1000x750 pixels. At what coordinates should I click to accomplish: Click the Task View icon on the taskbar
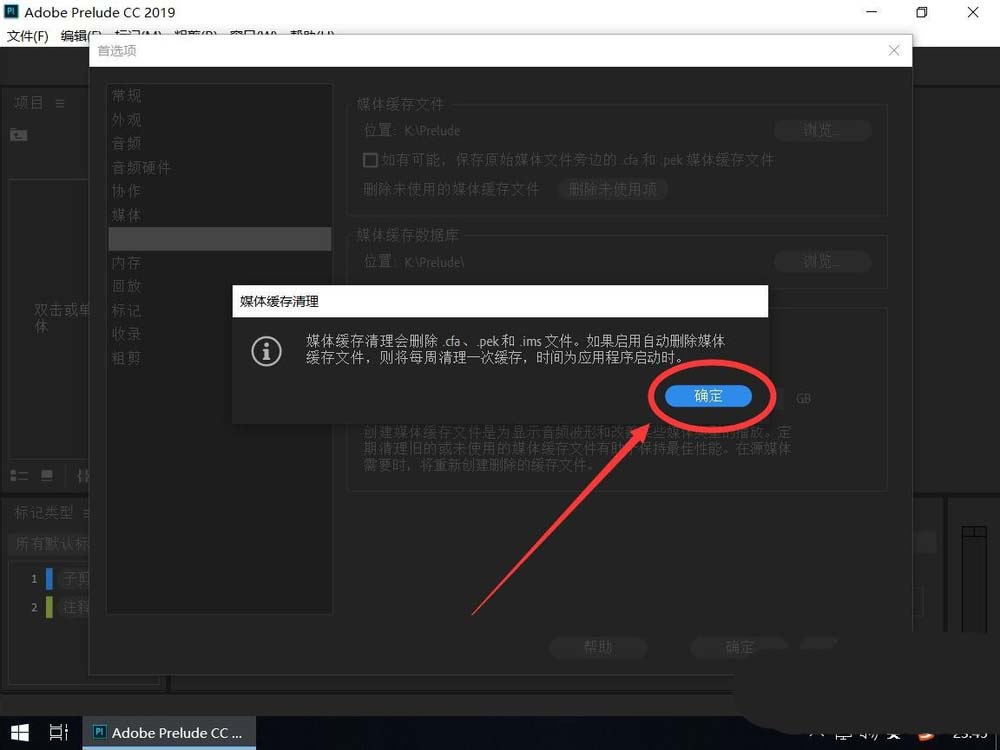(58, 732)
